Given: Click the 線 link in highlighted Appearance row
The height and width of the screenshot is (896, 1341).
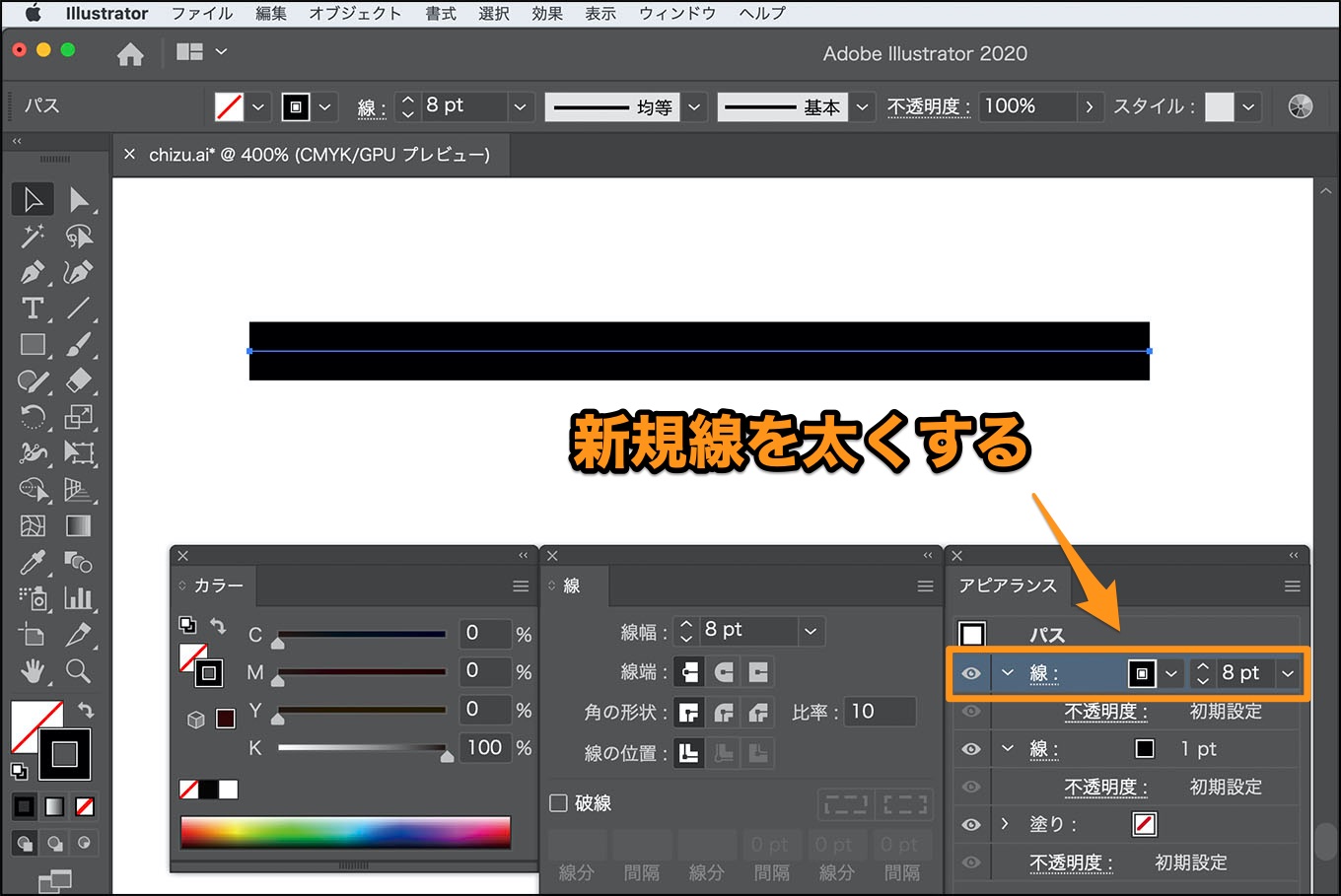Looking at the screenshot, I should point(1043,674).
